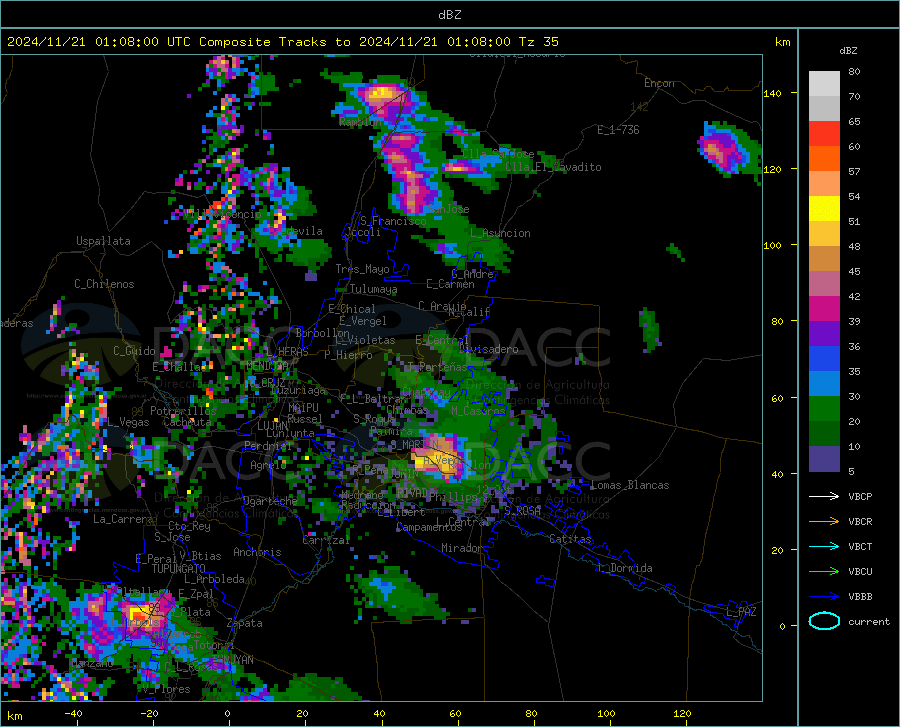The height and width of the screenshot is (727, 900).
Task: Click the 'VBBB' legend label
Action: tap(860, 596)
